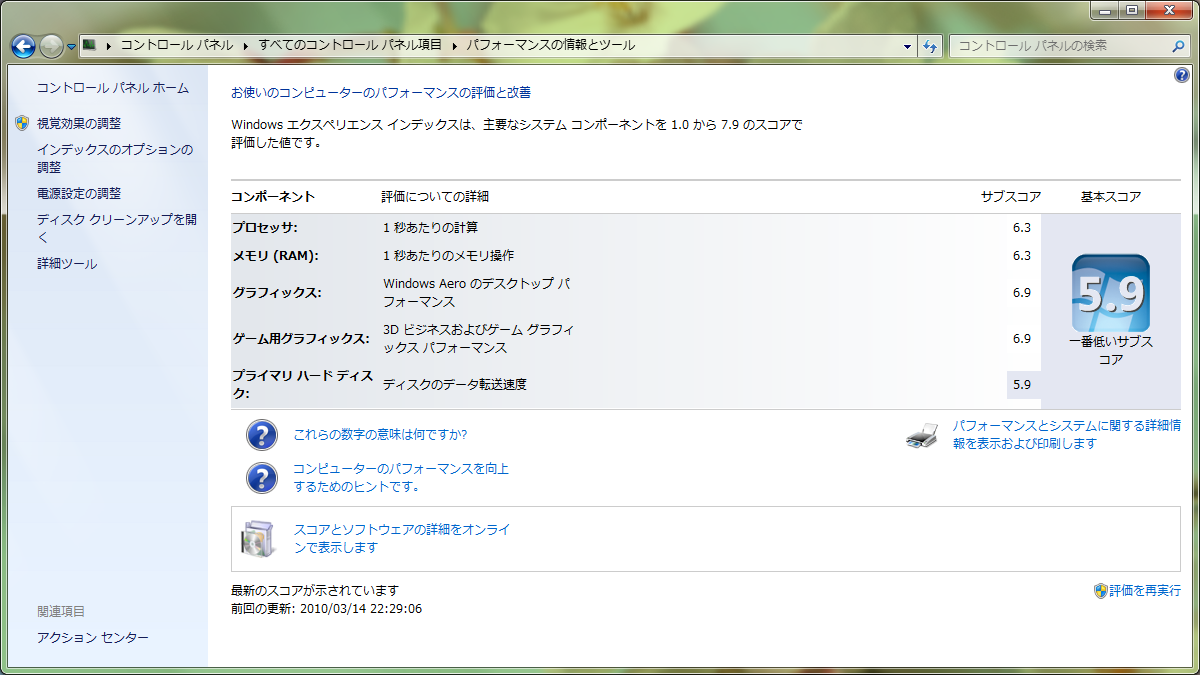This screenshot has height=675, width=1200.
Task: Click the control panel icon in address bar
Action: tap(90, 45)
